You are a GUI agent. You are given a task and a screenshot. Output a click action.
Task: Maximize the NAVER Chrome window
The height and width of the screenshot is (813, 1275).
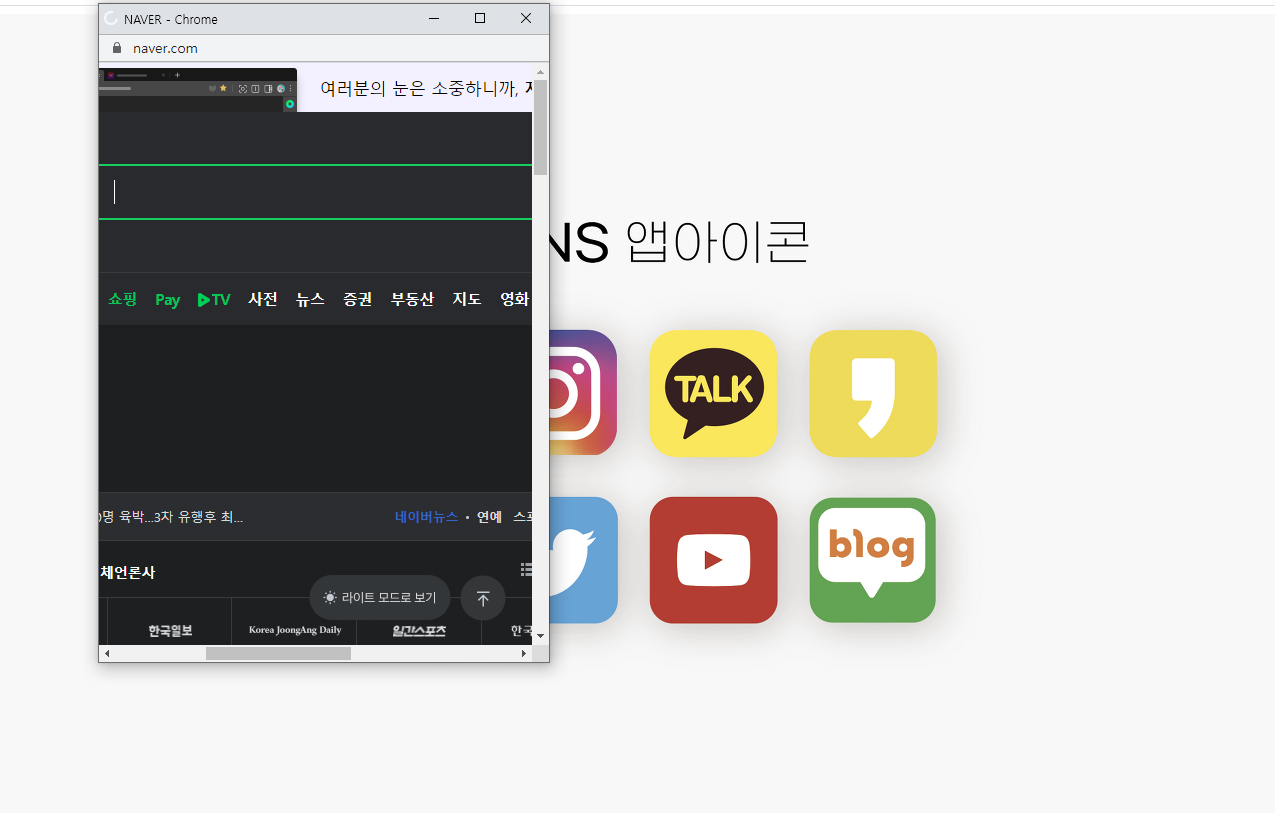coord(480,18)
